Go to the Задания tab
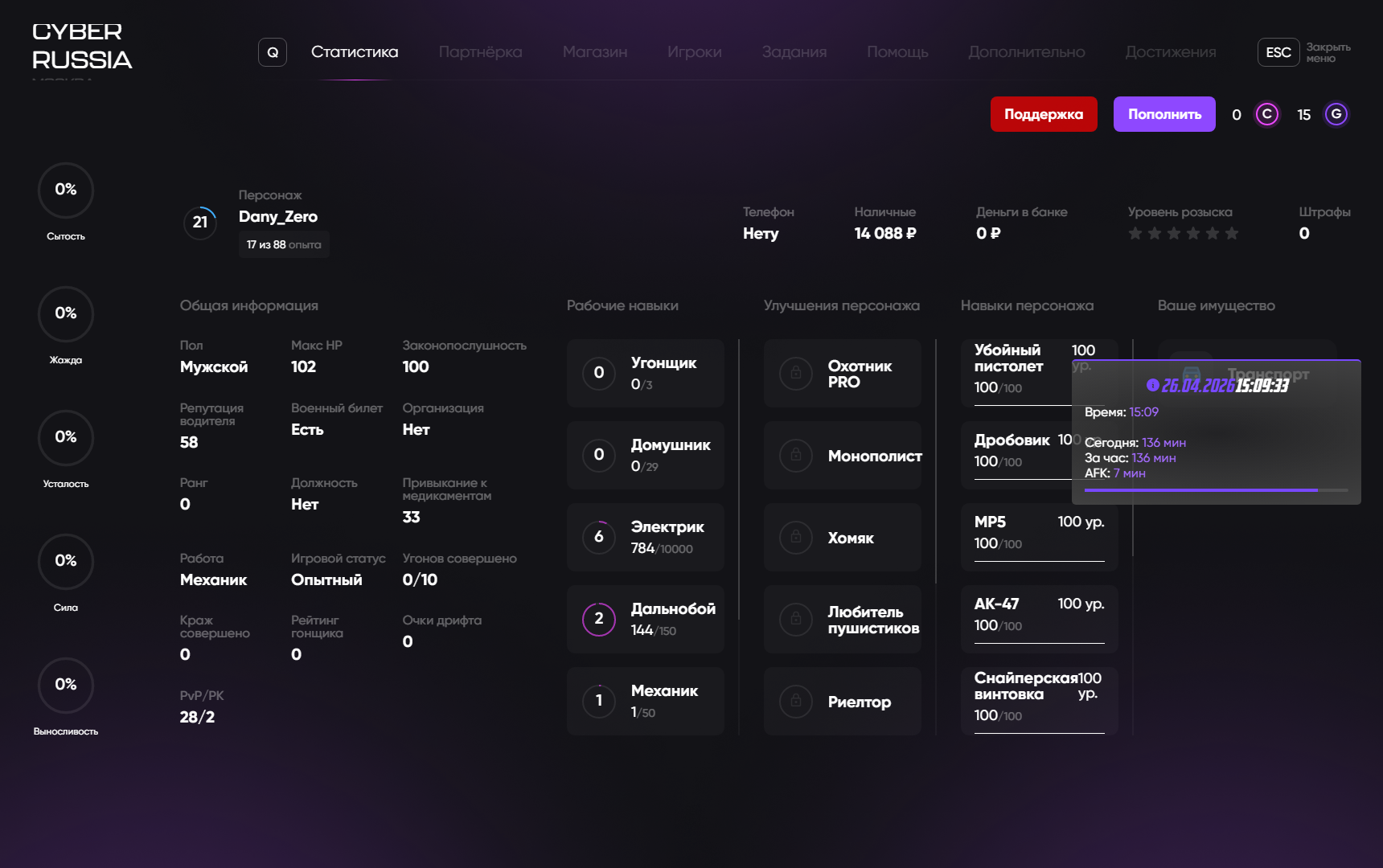Screen dimensions: 1383x868 (x=794, y=52)
